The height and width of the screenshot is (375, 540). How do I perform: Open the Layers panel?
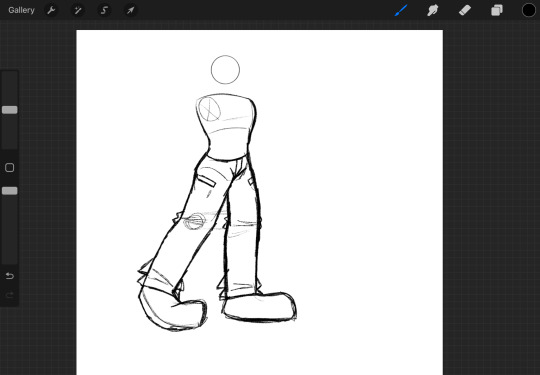coord(497,10)
